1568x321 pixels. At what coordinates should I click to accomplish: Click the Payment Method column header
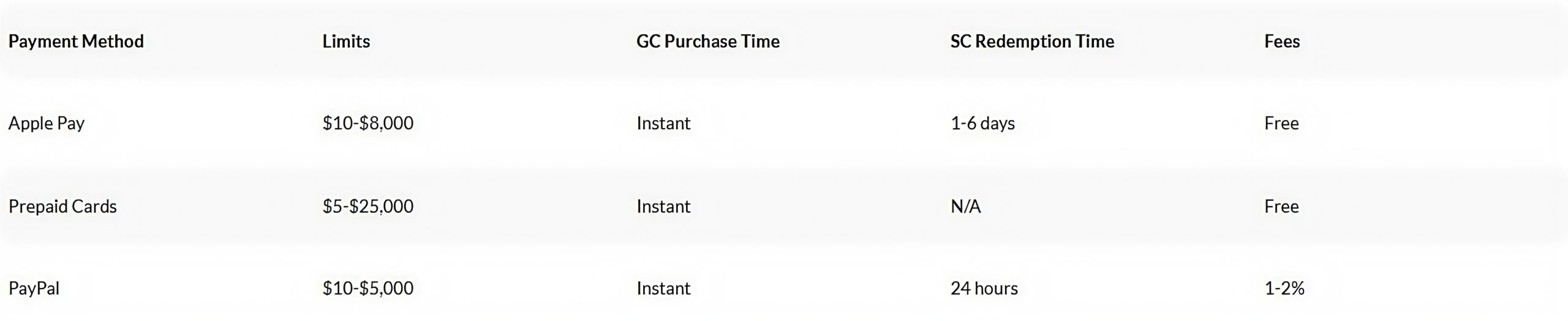(76, 42)
